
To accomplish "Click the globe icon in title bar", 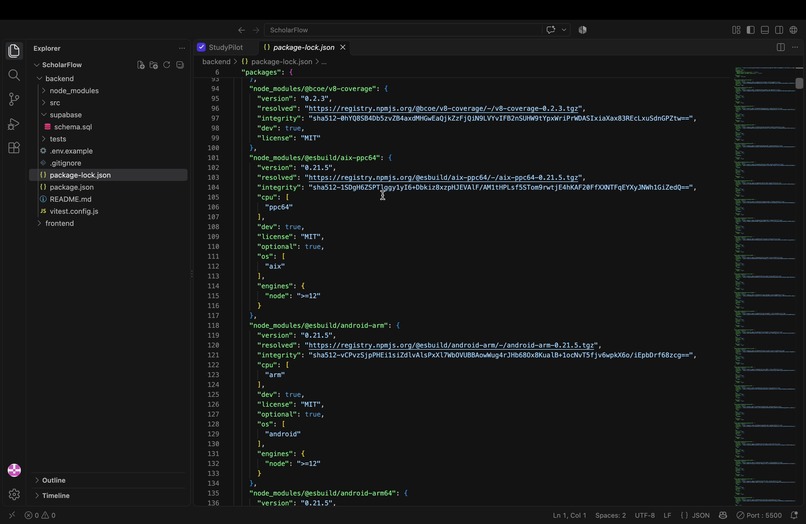I will pyautogui.click(x=794, y=30).
